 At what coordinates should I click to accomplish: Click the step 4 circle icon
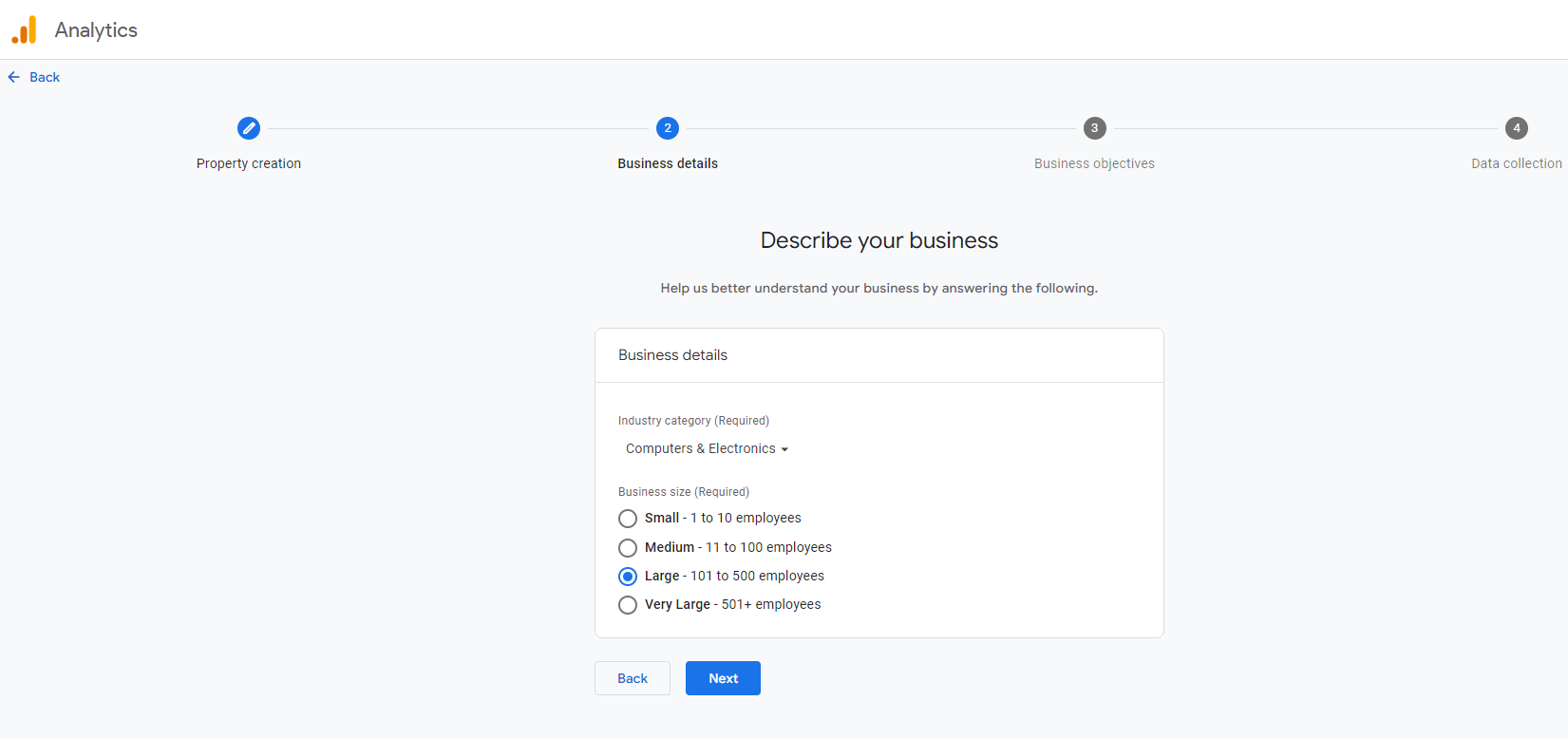pyautogui.click(x=1517, y=128)
